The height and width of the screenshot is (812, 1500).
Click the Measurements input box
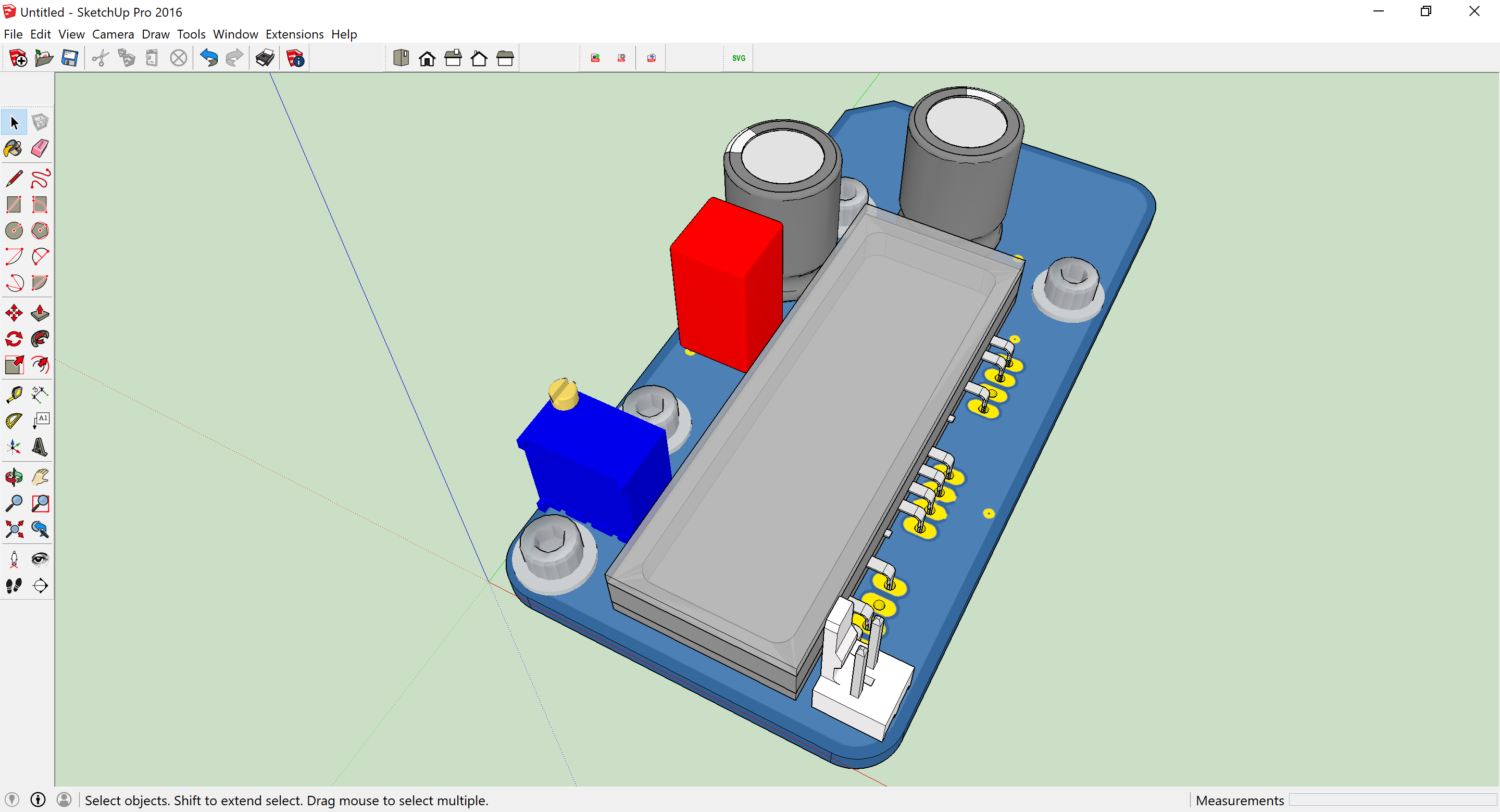point(1392,801)
